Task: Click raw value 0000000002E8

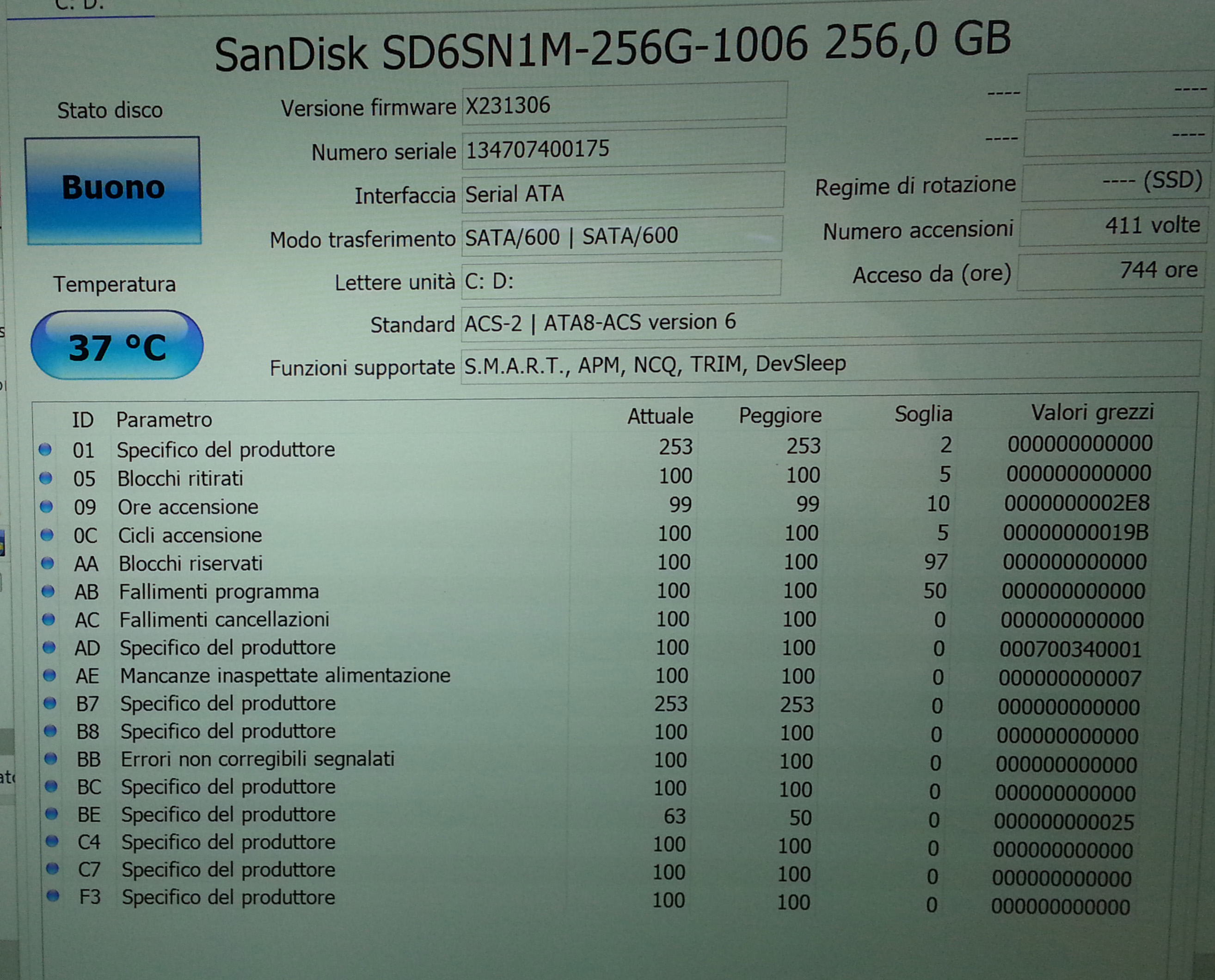Action: pos(1077,503)
